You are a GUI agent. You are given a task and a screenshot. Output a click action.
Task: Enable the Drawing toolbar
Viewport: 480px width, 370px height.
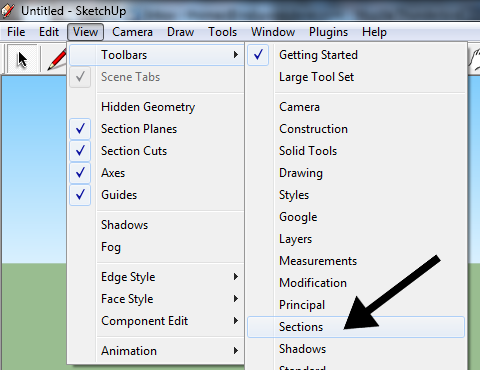point(356,173)
